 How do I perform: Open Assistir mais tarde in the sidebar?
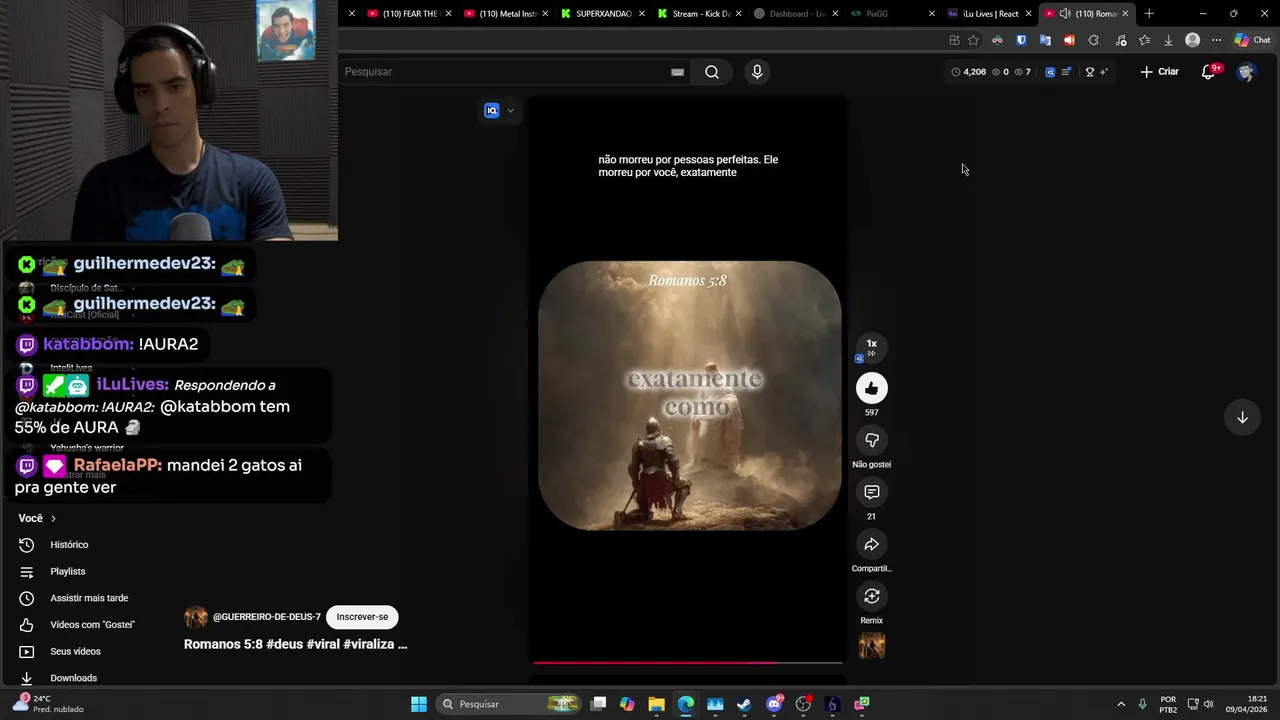89,598
